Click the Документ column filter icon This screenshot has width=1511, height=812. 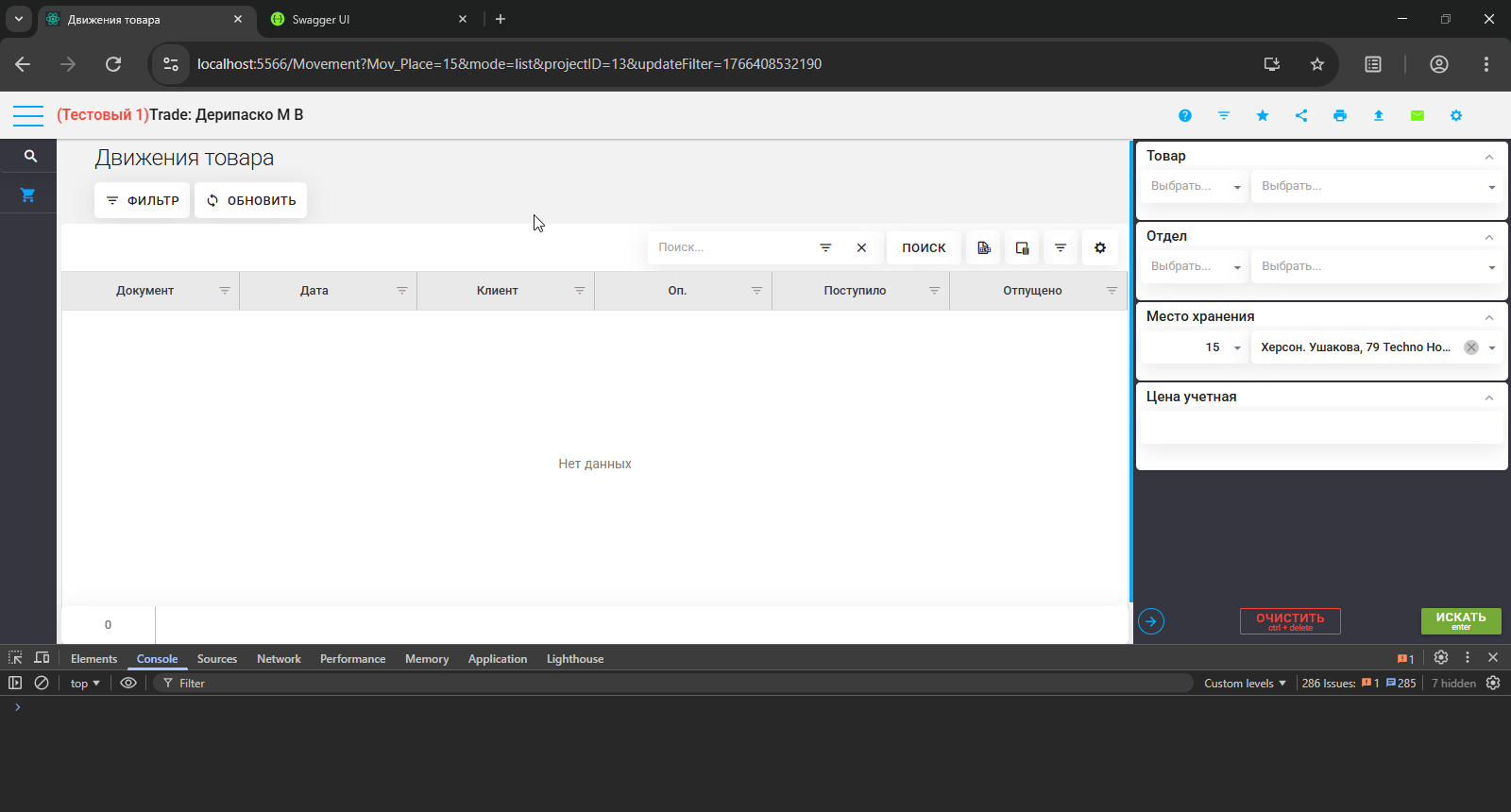coord(225,291)
